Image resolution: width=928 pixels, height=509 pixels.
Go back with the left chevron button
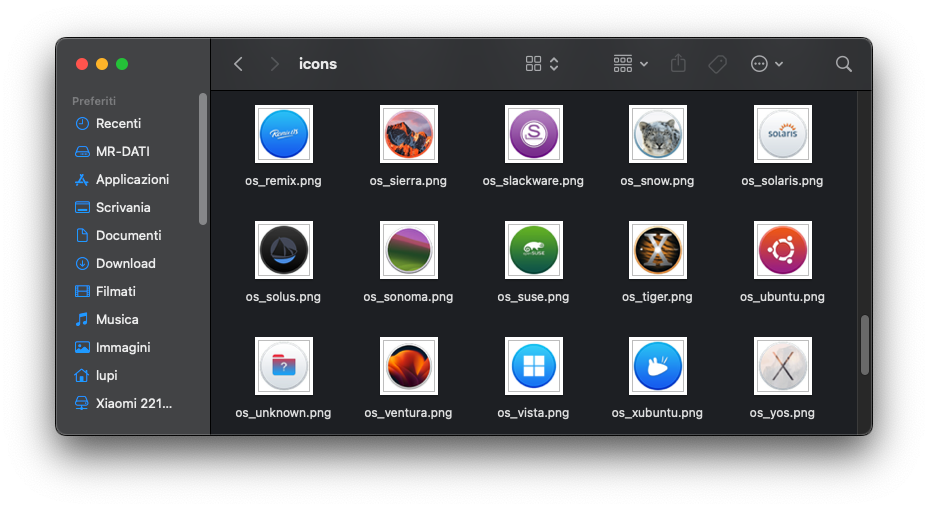pos(239,64)
